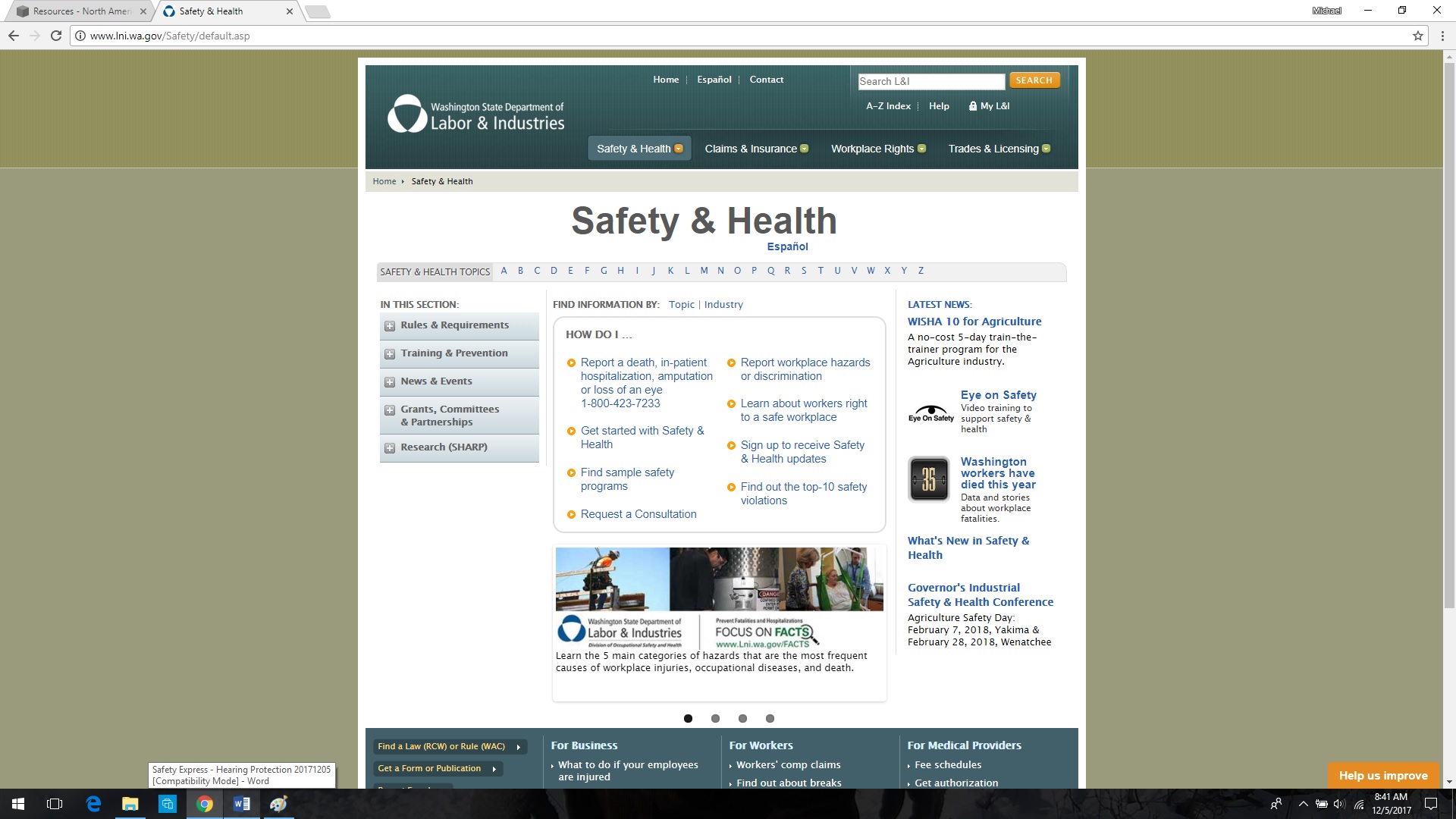Show hidden system tray icons

[x=1303, y=804]
